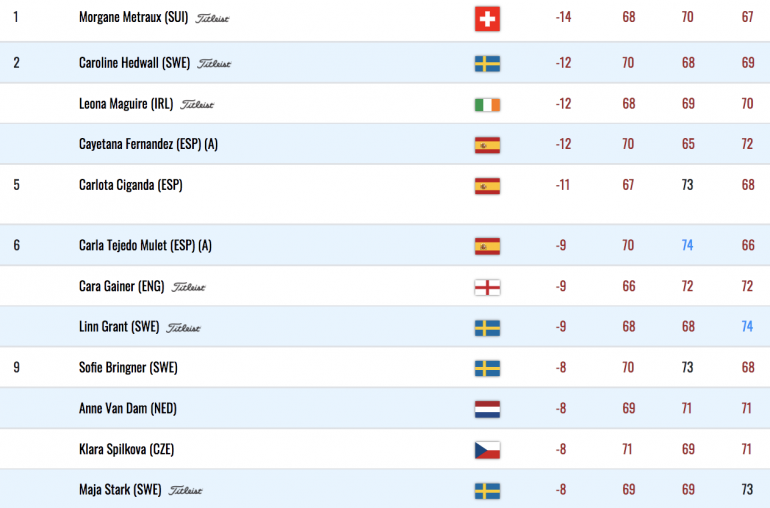Viewport: 770px width, 508px height.
Task: Click Carla Tejedo Mulet's blue 74 score
Action: (688, 245)
